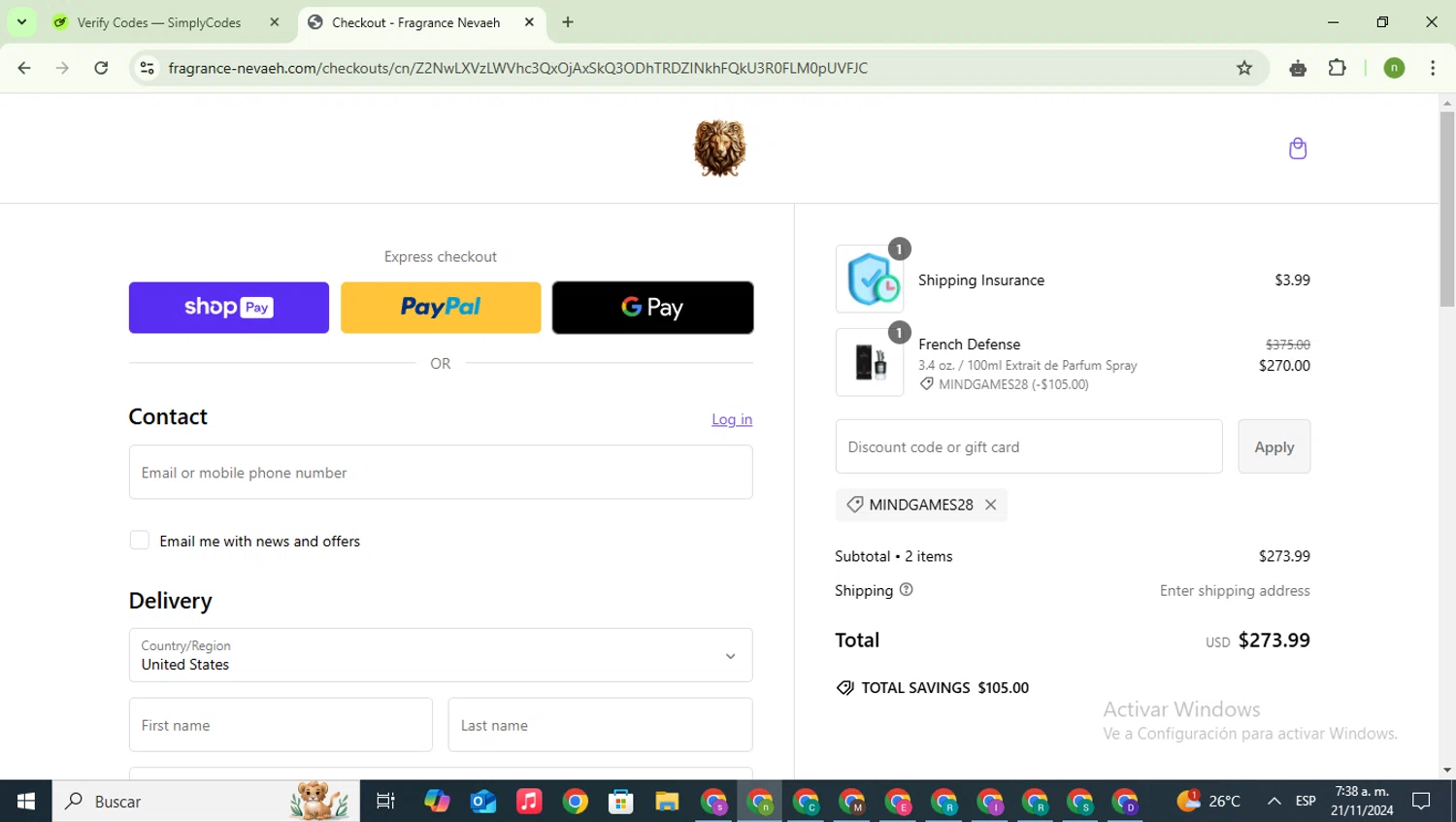Open Microsoft Store from the taskbar
The height and width of the screenshot is (822, 1456).
point(621,802)
